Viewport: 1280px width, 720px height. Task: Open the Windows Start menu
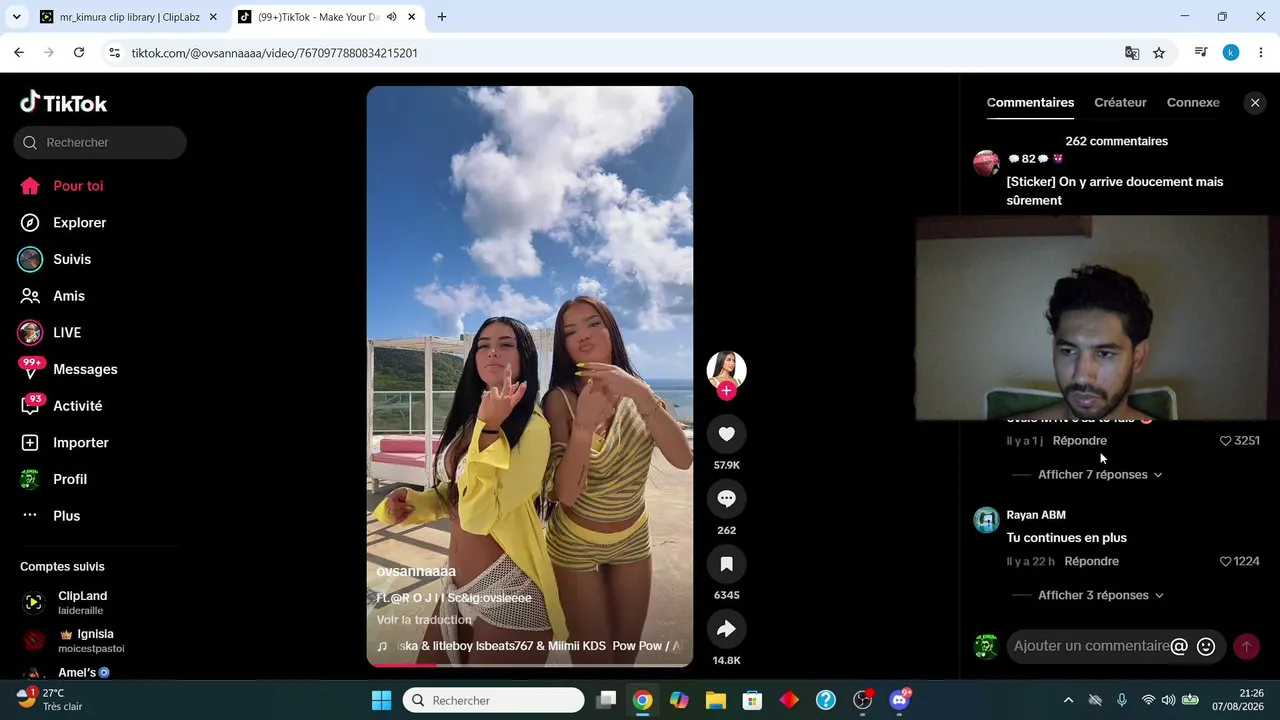click(x=381, y=700)
